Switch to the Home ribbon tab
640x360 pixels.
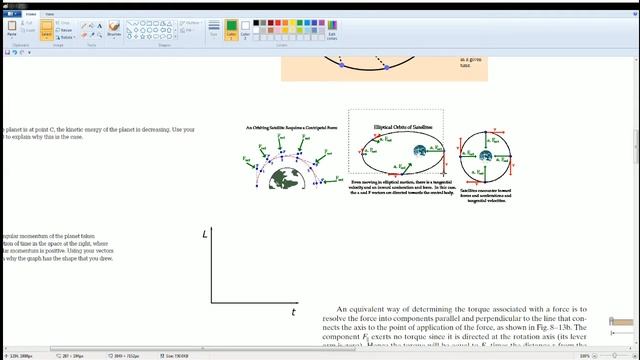click(x=31, y=14)
